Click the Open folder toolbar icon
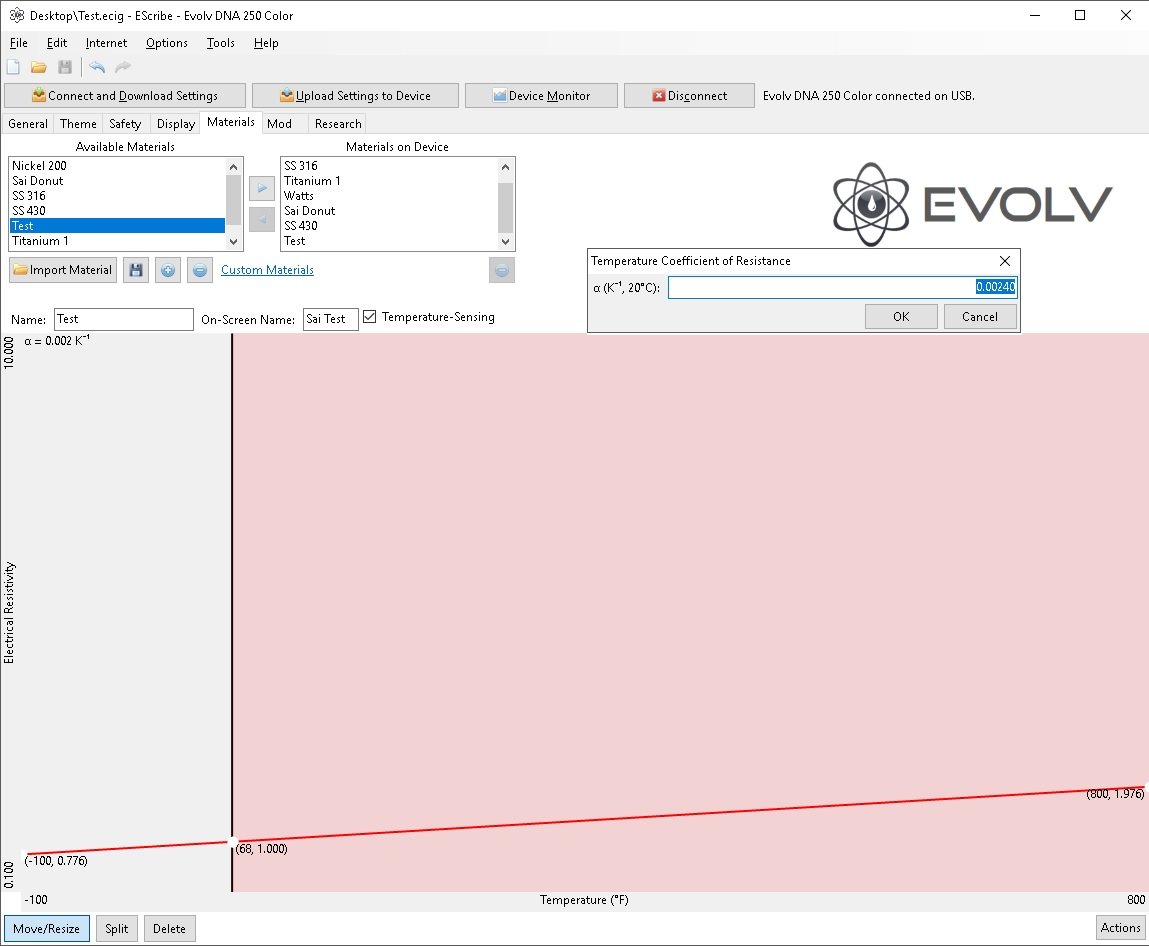The width and height of the screenshot is (1149, 946). 39,67
